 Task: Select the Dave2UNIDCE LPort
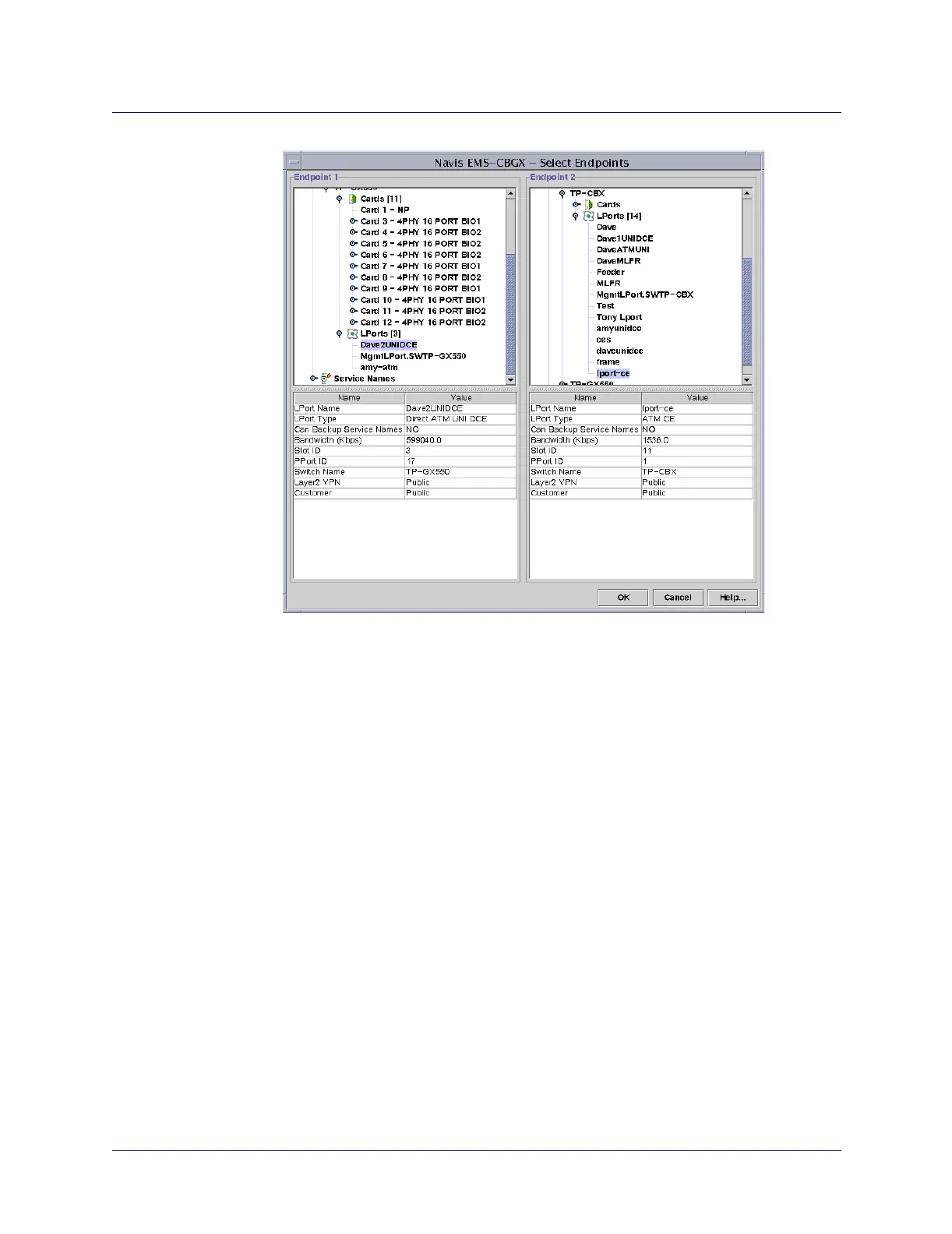pos(389,345)
